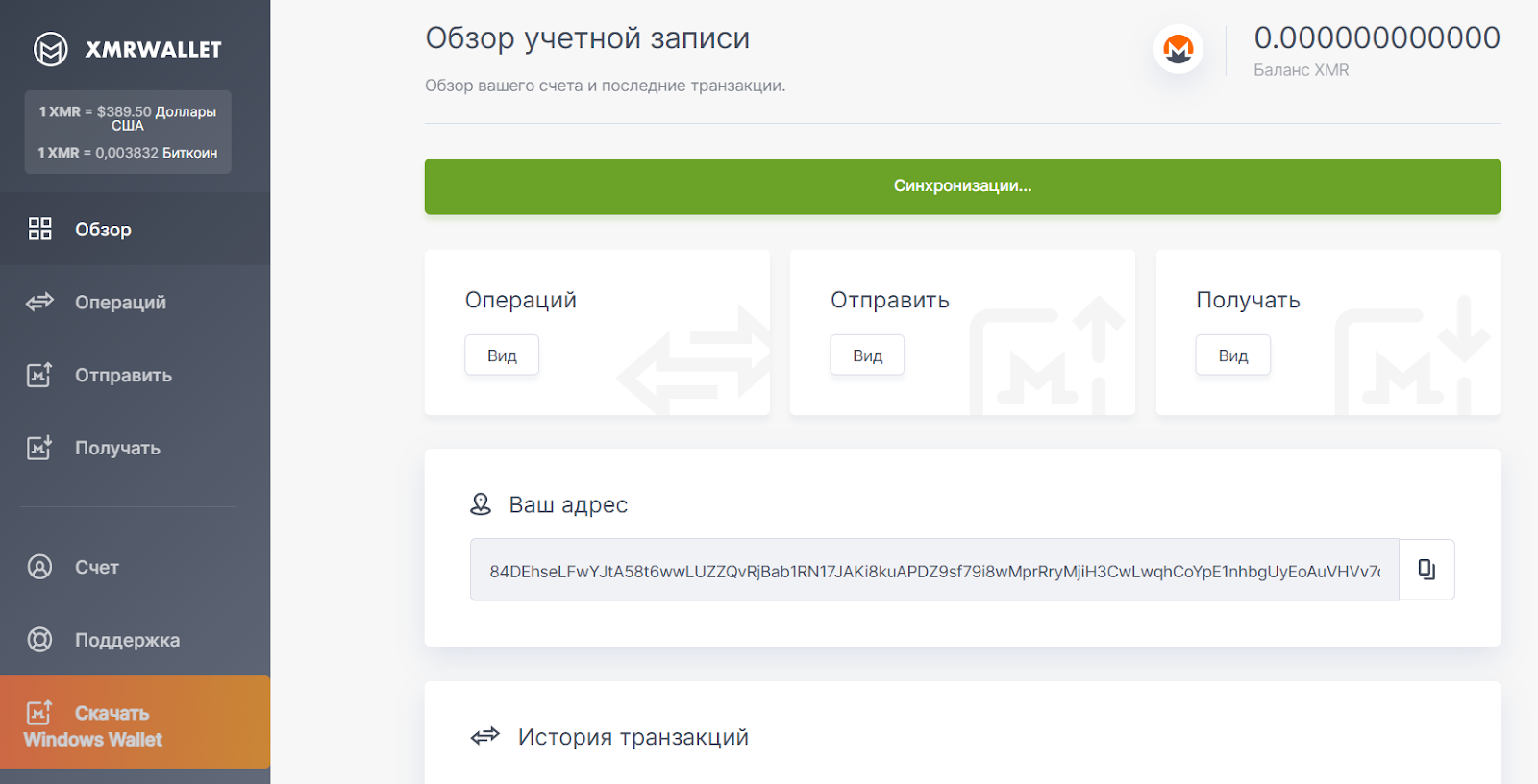Click Скачать Windows Wallet button

point(135,723)
